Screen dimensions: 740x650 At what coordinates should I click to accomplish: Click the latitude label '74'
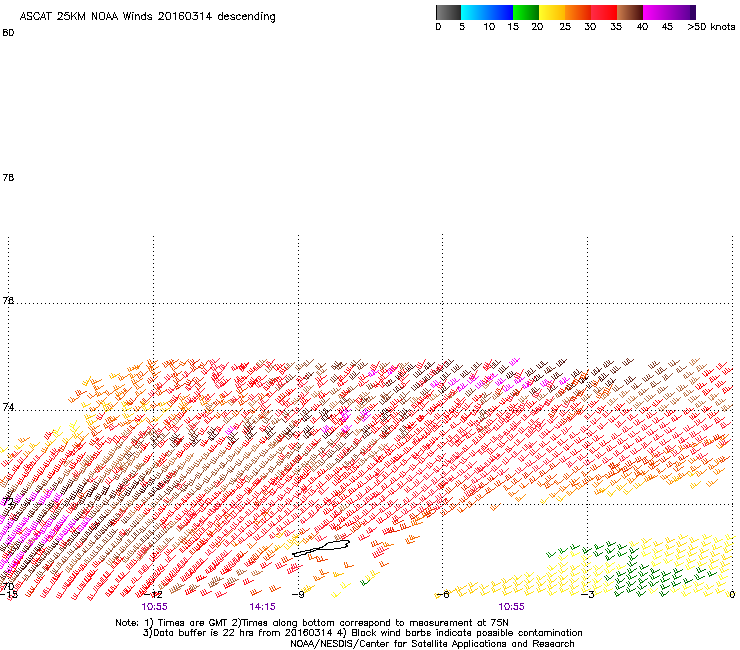(x=8, y=407)
